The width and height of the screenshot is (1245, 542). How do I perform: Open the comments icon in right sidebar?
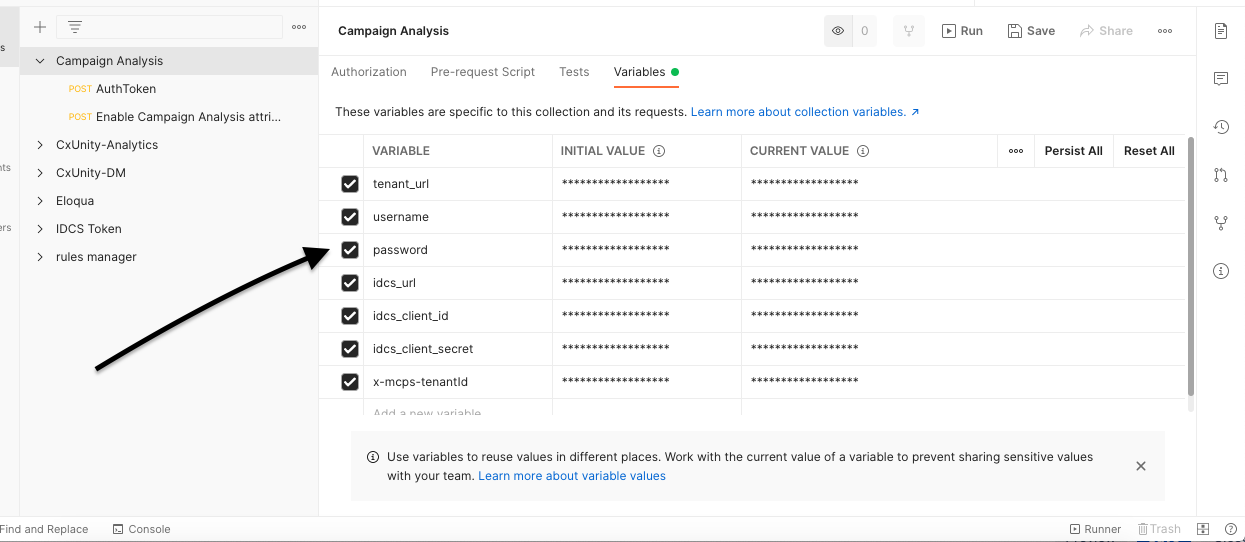tap(1220, 79)
